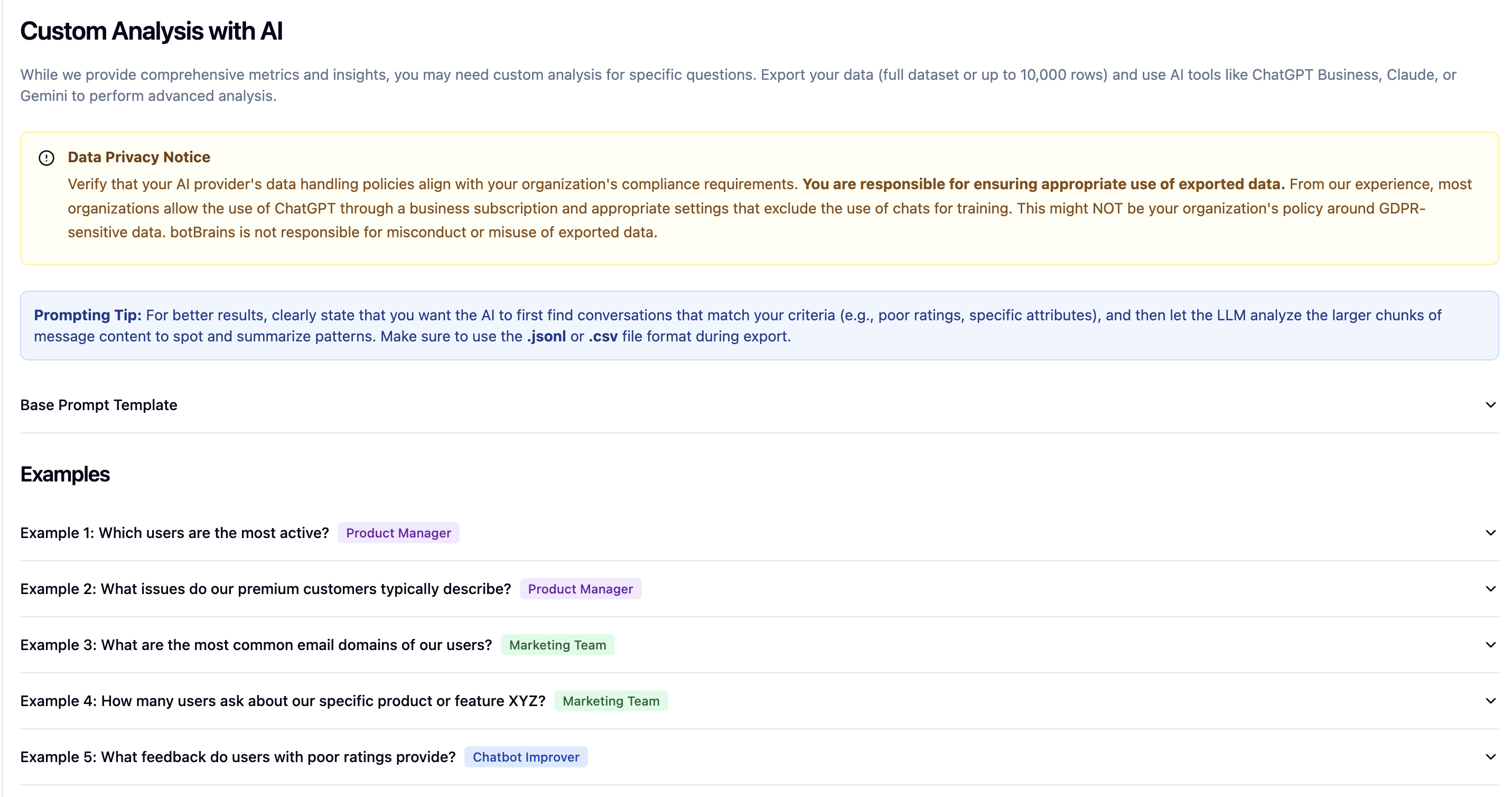The image size is (1512, 797).
Task: Click chevron arrow for Example 1 row
Action: coord(1490,533)
